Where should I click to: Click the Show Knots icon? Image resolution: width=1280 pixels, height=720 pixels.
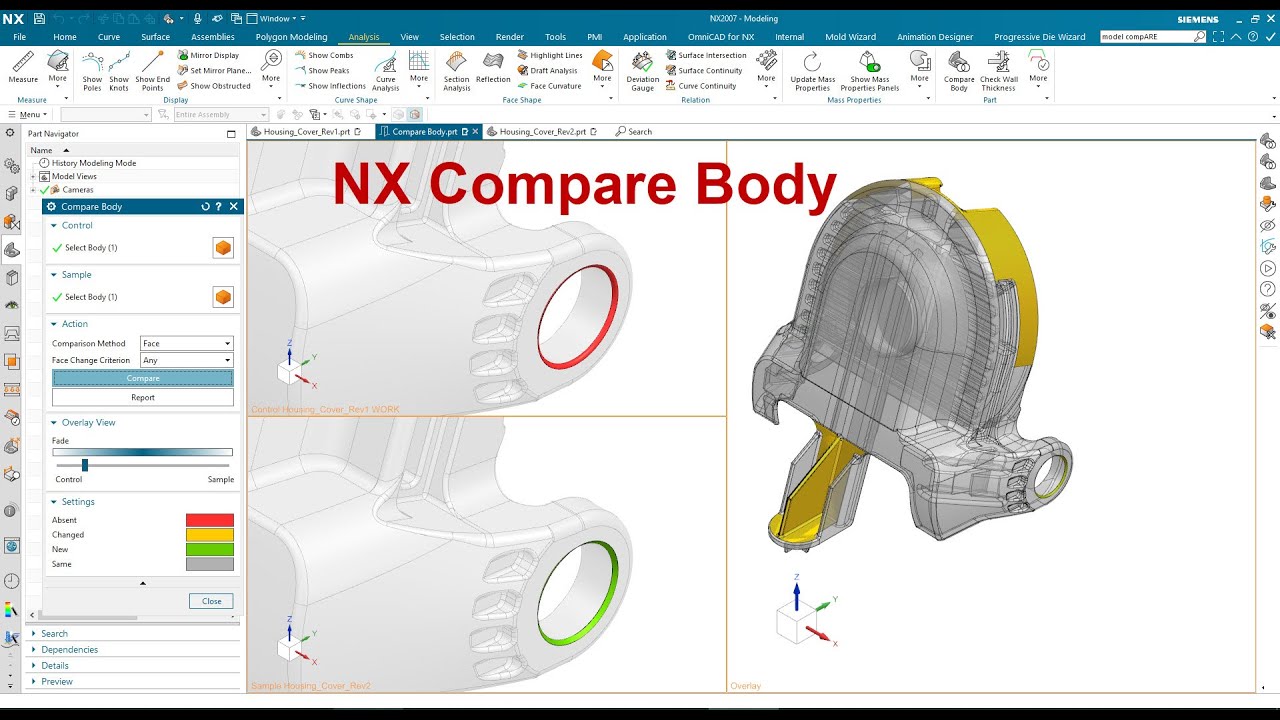click(x=119, y=72)
